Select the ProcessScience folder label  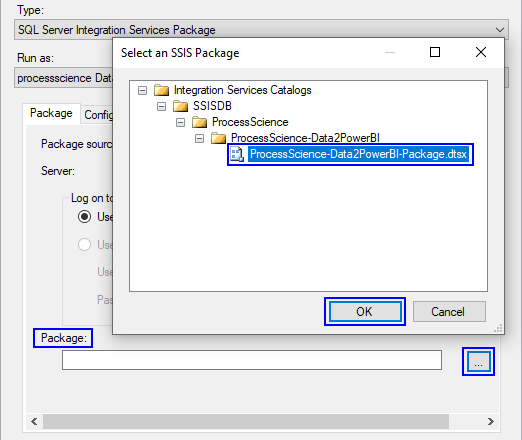click(250, 122)
